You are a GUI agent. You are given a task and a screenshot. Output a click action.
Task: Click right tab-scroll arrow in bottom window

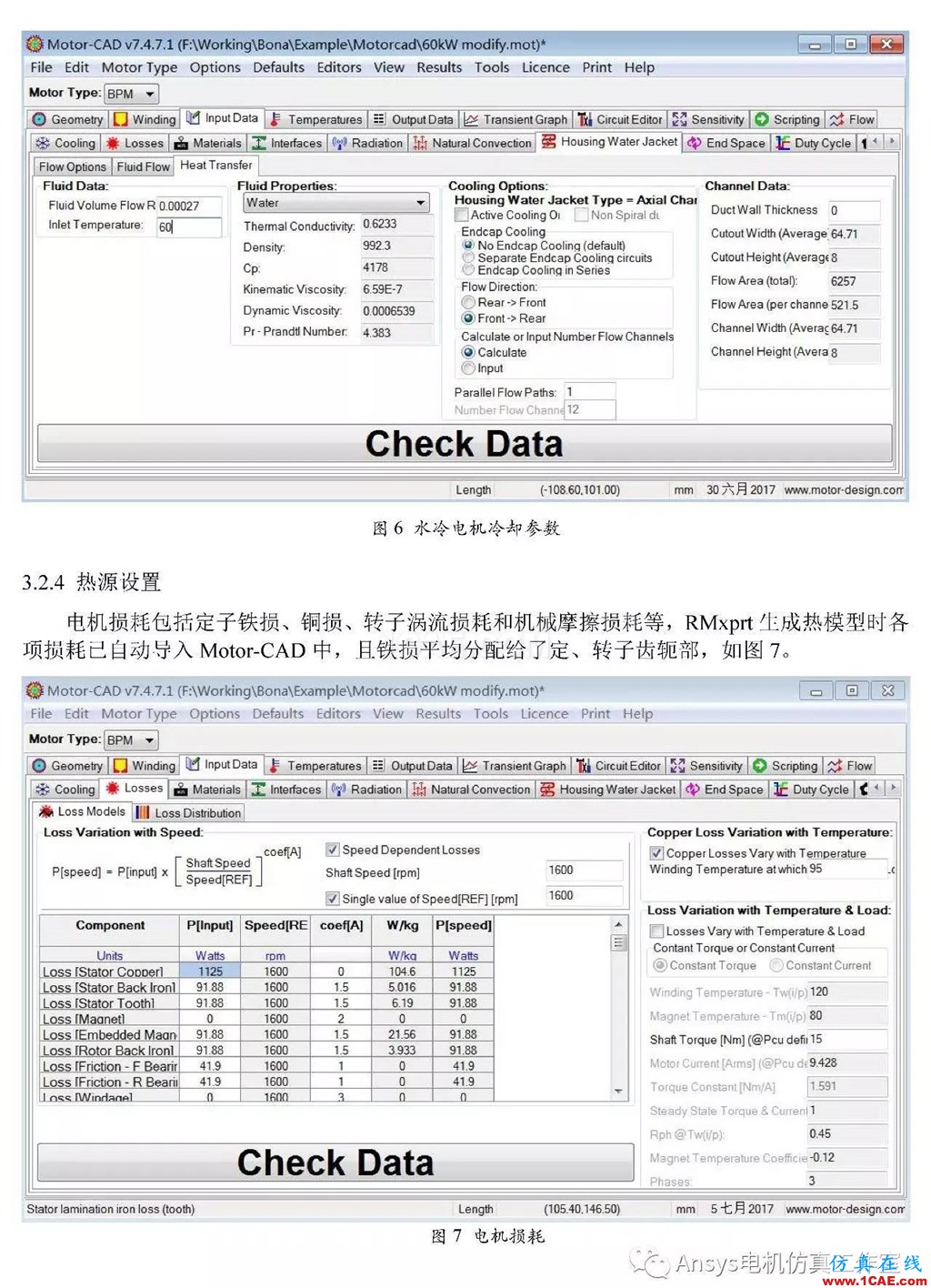pyautogui.click(x=894, y=789)
